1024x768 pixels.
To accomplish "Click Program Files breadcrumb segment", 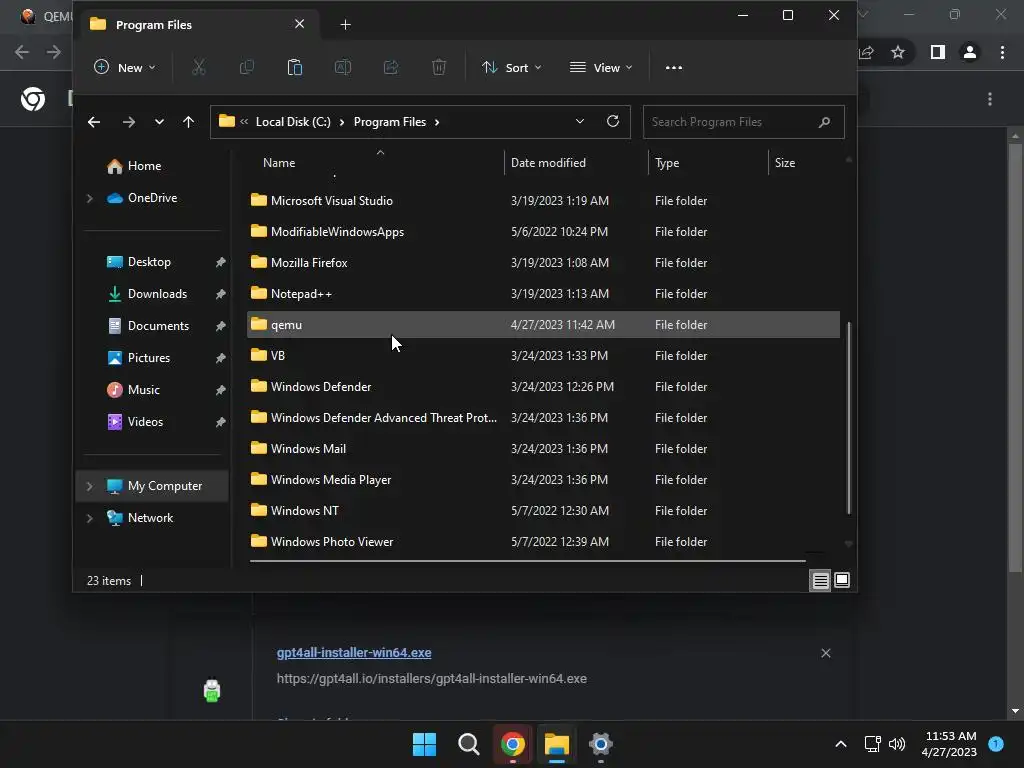I will pos(390,122).
